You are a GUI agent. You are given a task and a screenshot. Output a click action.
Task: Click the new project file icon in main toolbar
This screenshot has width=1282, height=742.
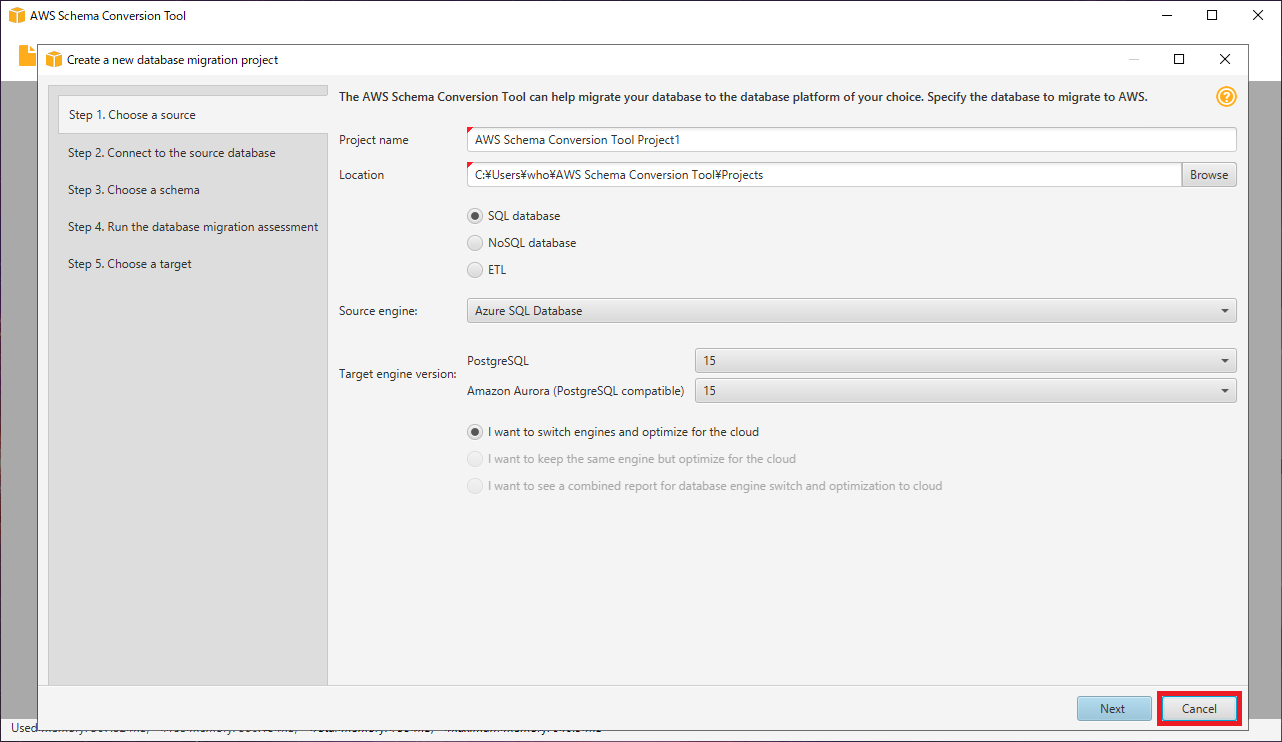27,56
